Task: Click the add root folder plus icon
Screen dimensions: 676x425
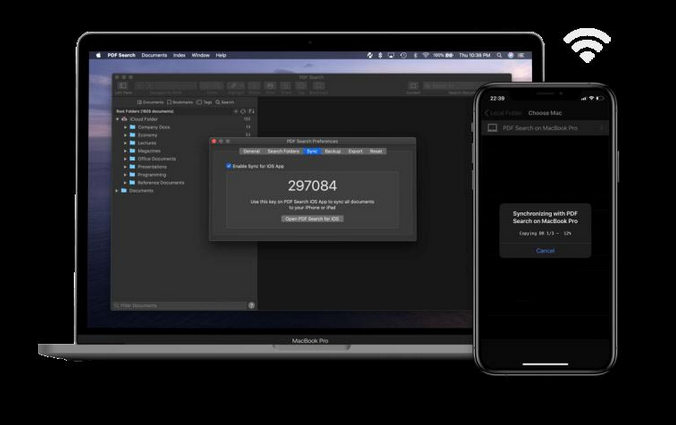Action: (x=236, y=111)
